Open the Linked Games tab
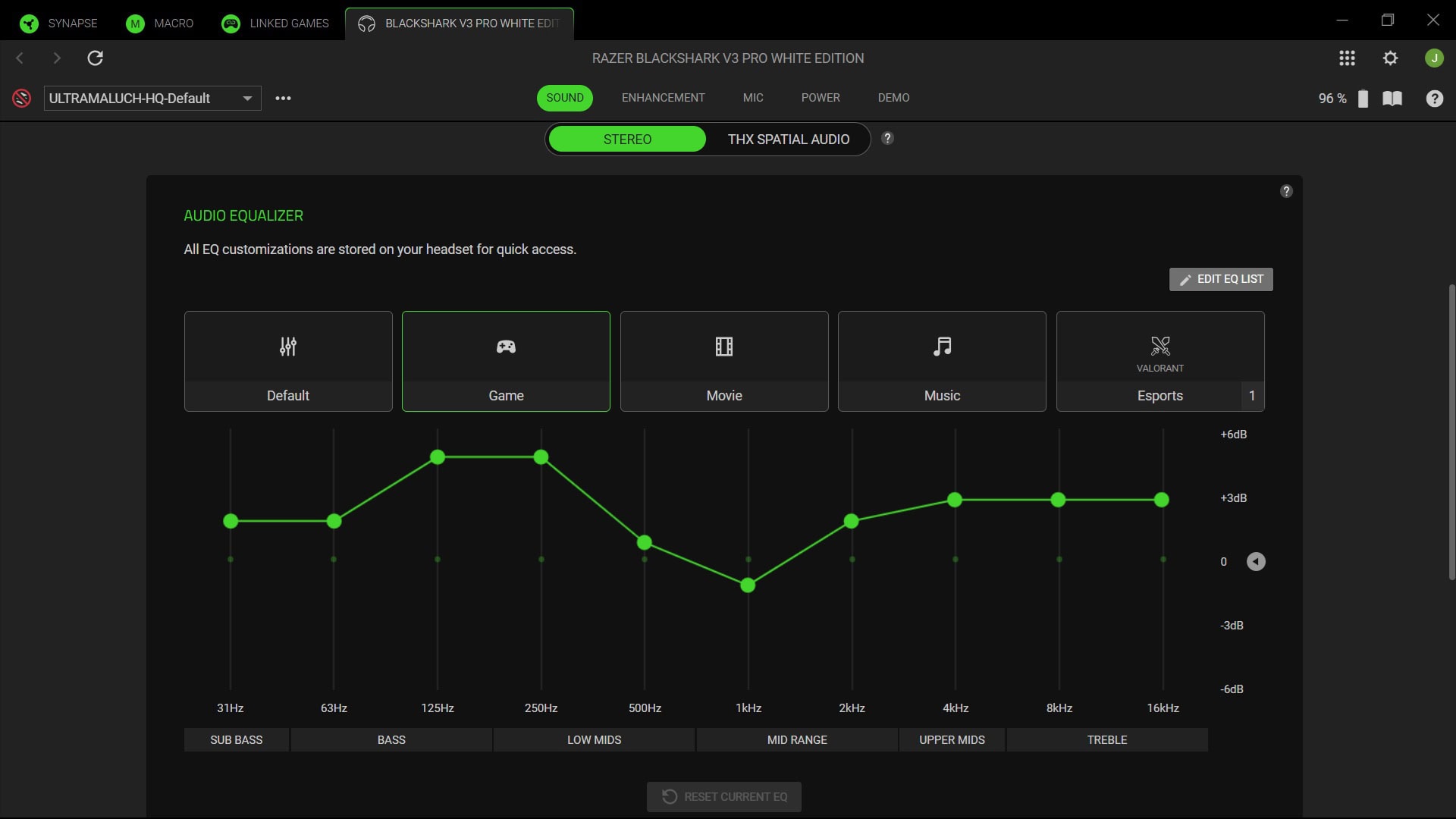1456x819 pixels. [275, 23]
